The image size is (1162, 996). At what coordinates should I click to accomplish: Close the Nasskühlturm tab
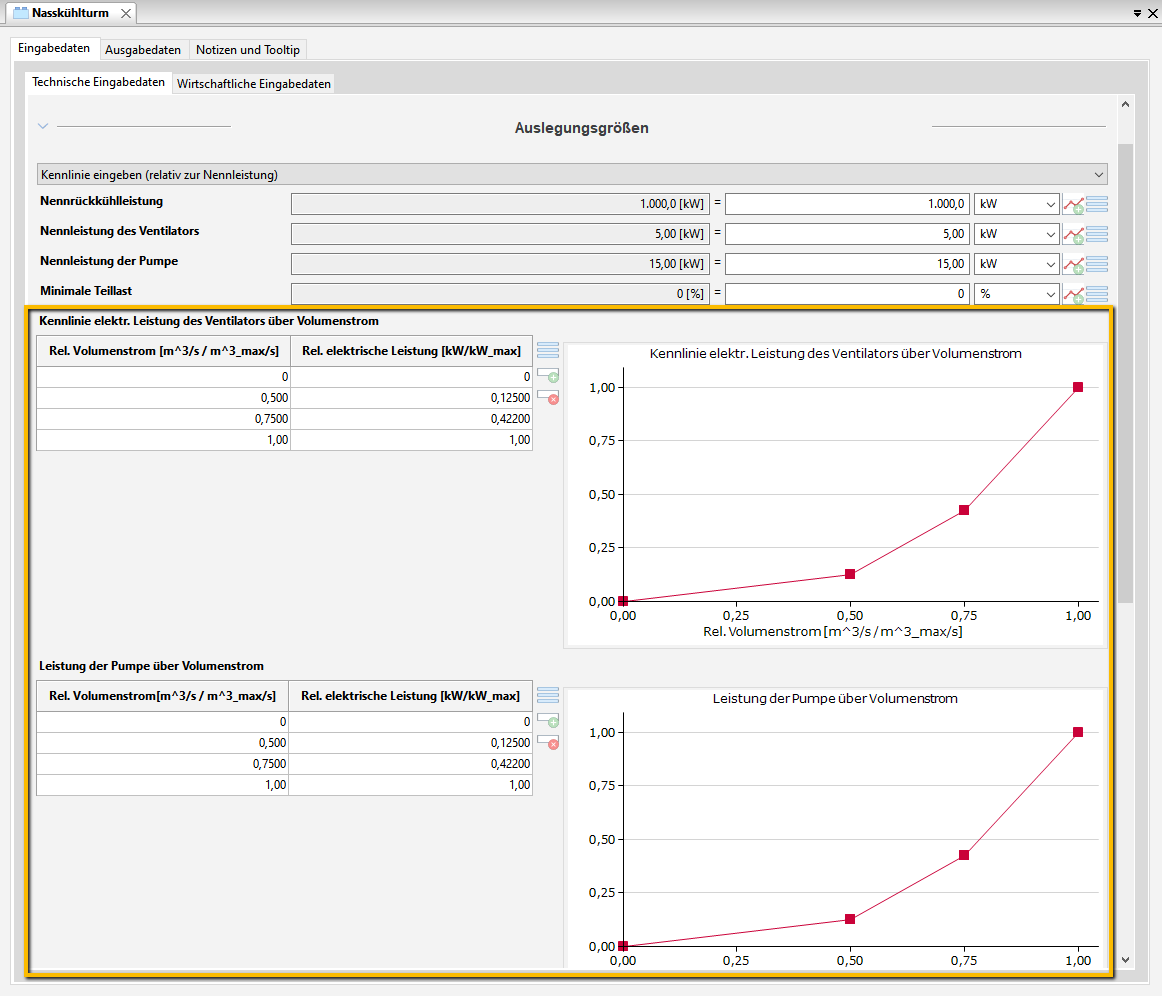click(x=125, y=13)
